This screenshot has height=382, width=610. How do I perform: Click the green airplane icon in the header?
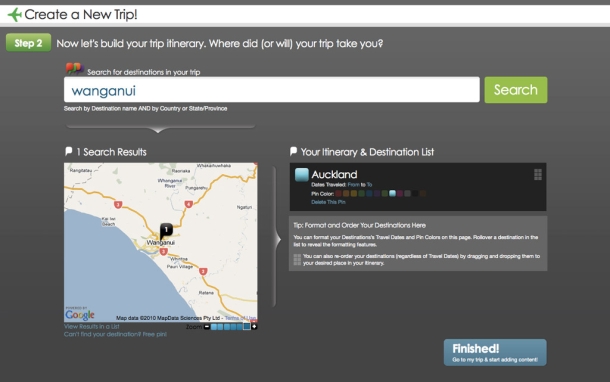point(15,15)
